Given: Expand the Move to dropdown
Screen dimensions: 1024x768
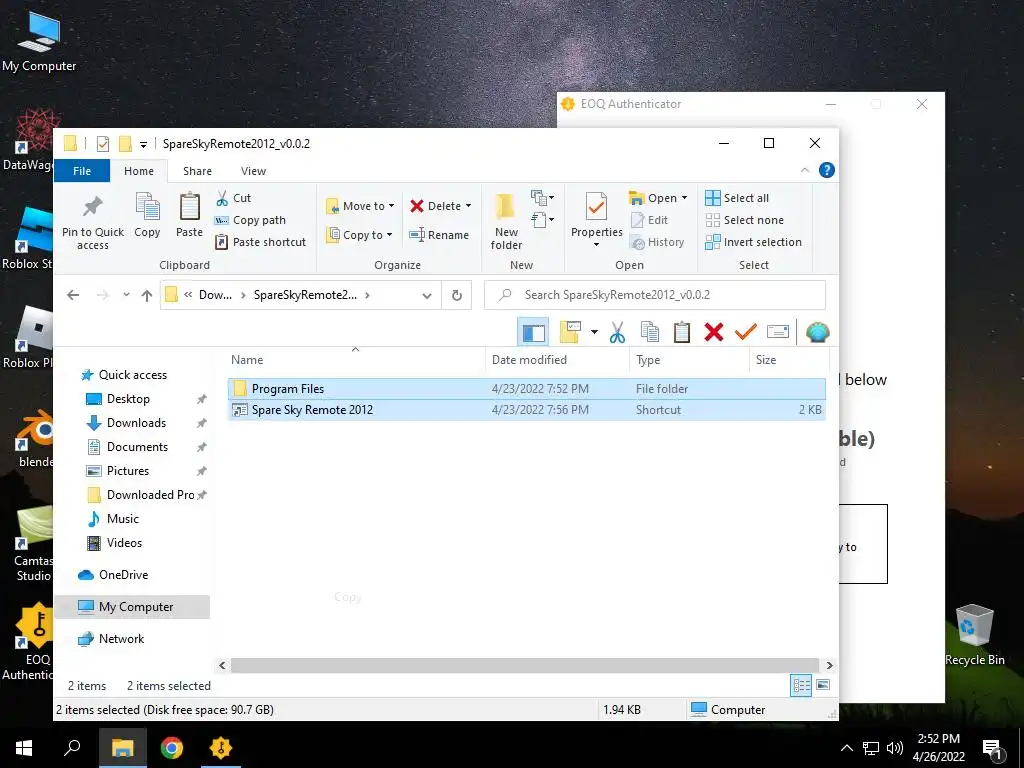Looking at the screenshot, I should click(x=360, y=206).
